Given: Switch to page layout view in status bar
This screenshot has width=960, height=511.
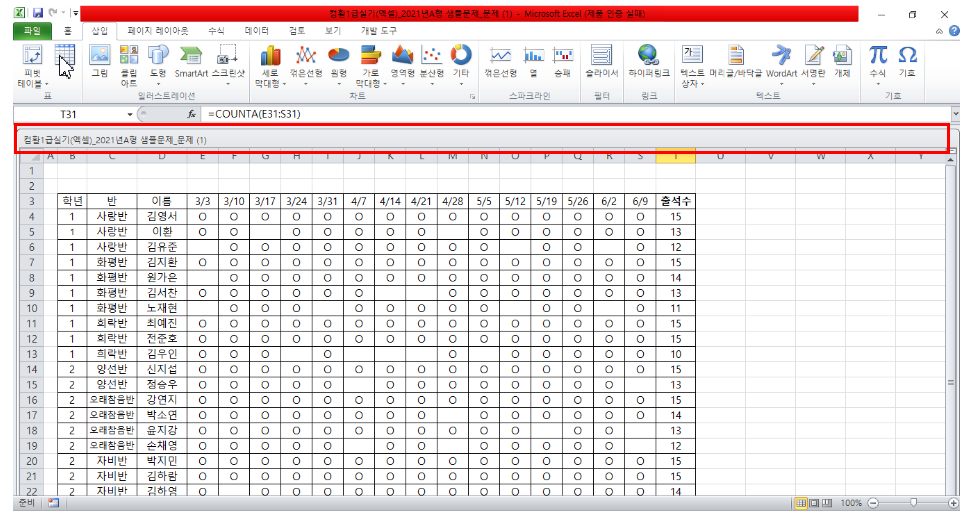Looking at the screenshot, I should click(814, 502).
